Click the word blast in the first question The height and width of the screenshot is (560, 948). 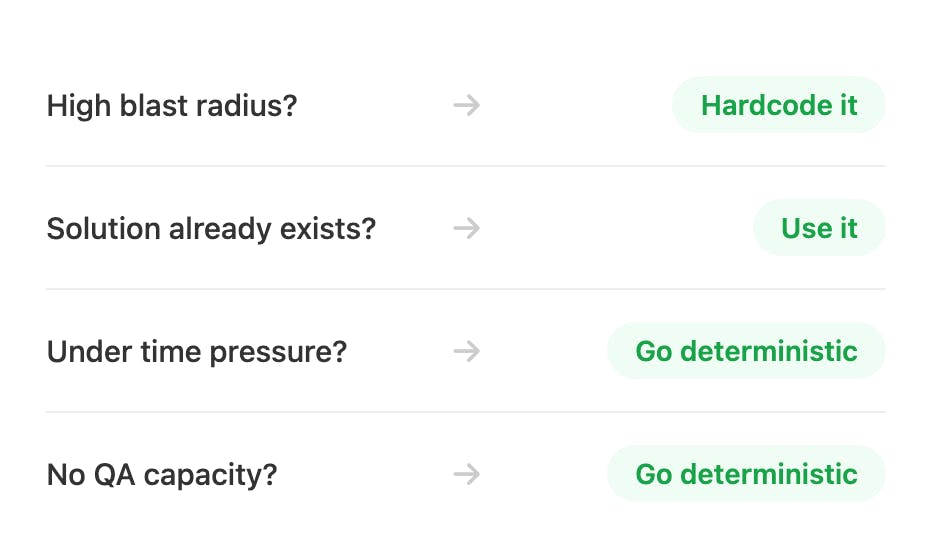point(154,105)
